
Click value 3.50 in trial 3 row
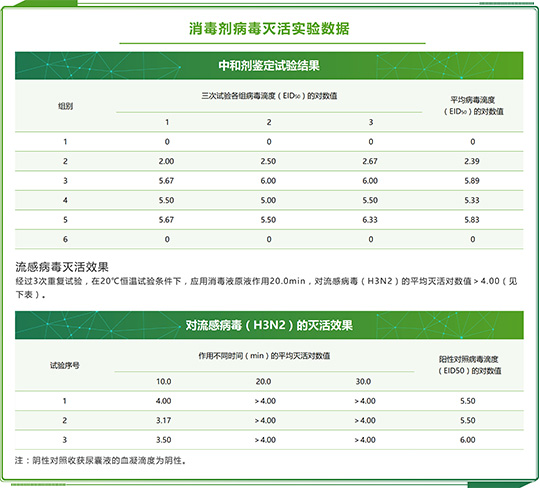click(x=164, y=440)
